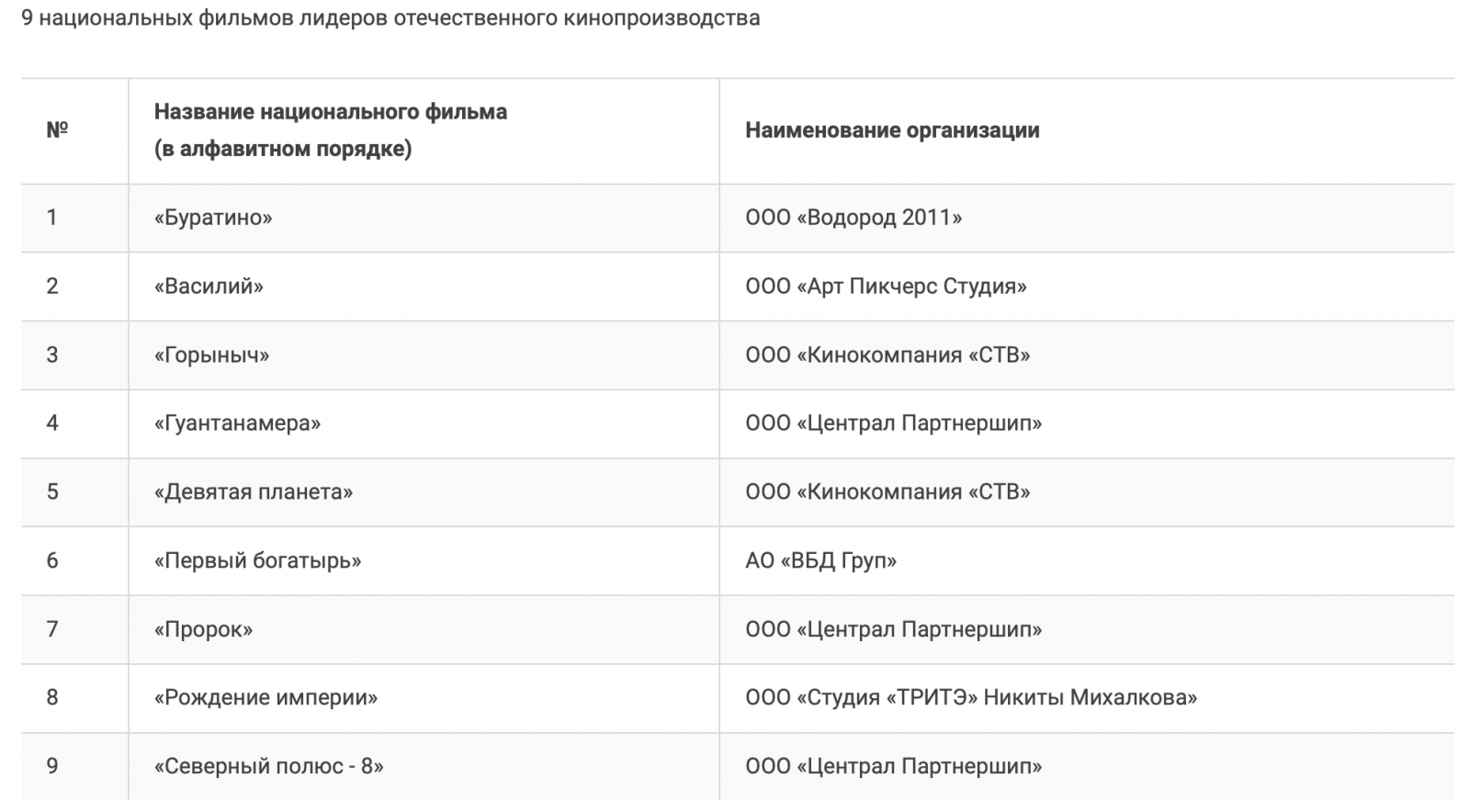Click the «Северный полюс - 8» title
The width and height of the screenshot is (1470, 812).
pyautogui.click(x=268, y=766)
